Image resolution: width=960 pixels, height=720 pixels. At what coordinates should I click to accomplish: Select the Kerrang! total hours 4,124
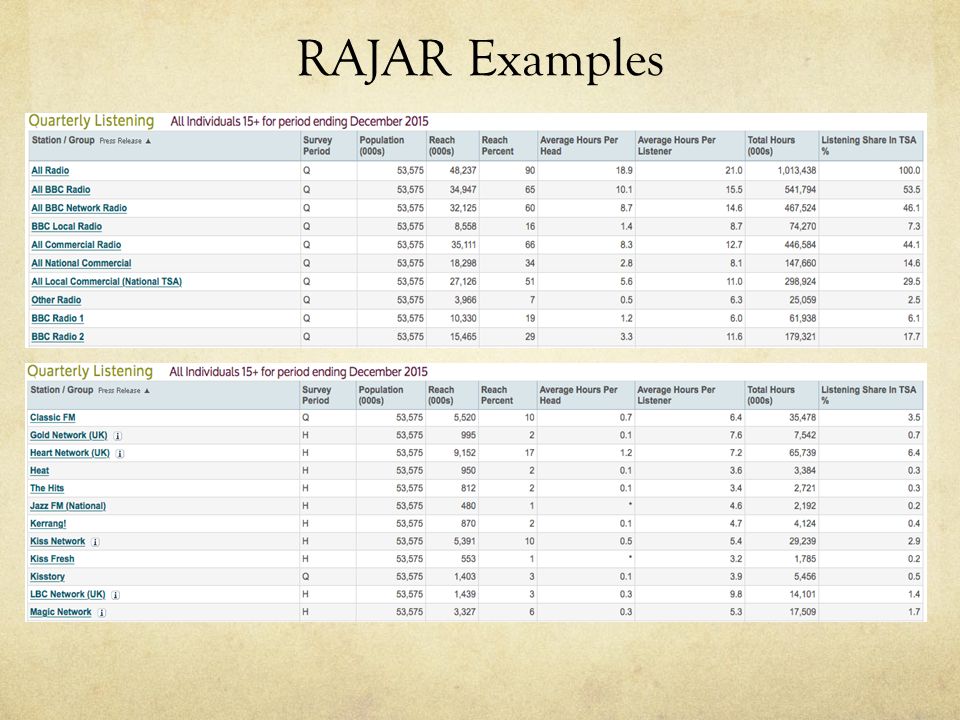805,524
